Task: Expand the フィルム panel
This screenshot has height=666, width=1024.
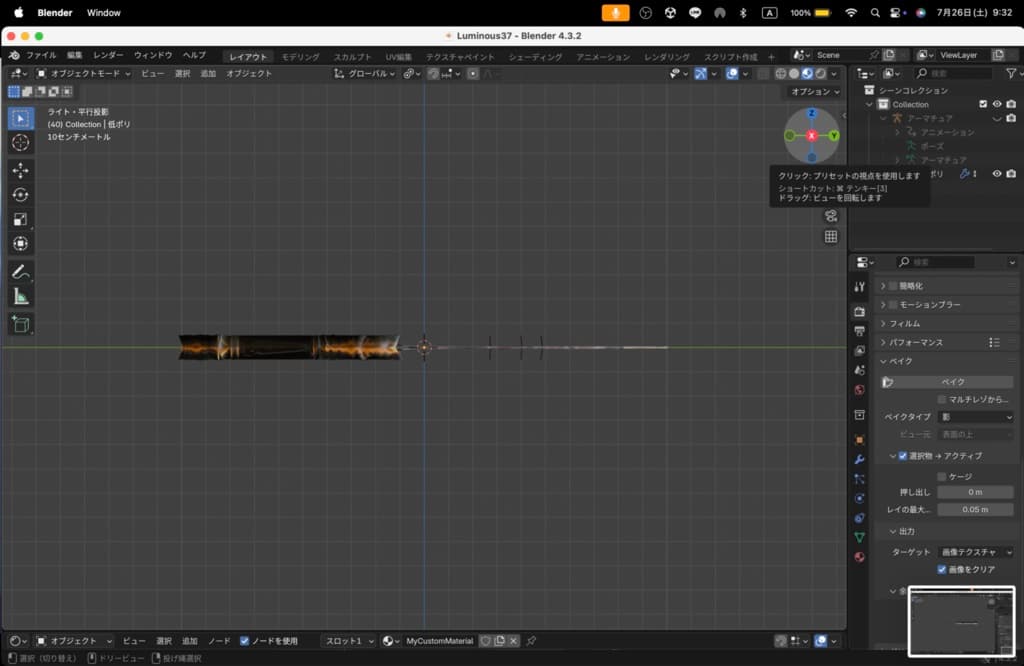Action: (x=905, y=323)
